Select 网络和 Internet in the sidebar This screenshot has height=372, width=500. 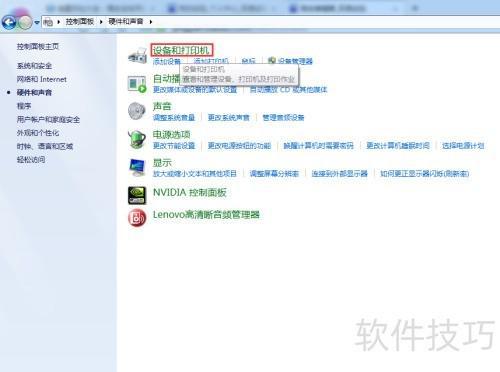tap(42, 79)
